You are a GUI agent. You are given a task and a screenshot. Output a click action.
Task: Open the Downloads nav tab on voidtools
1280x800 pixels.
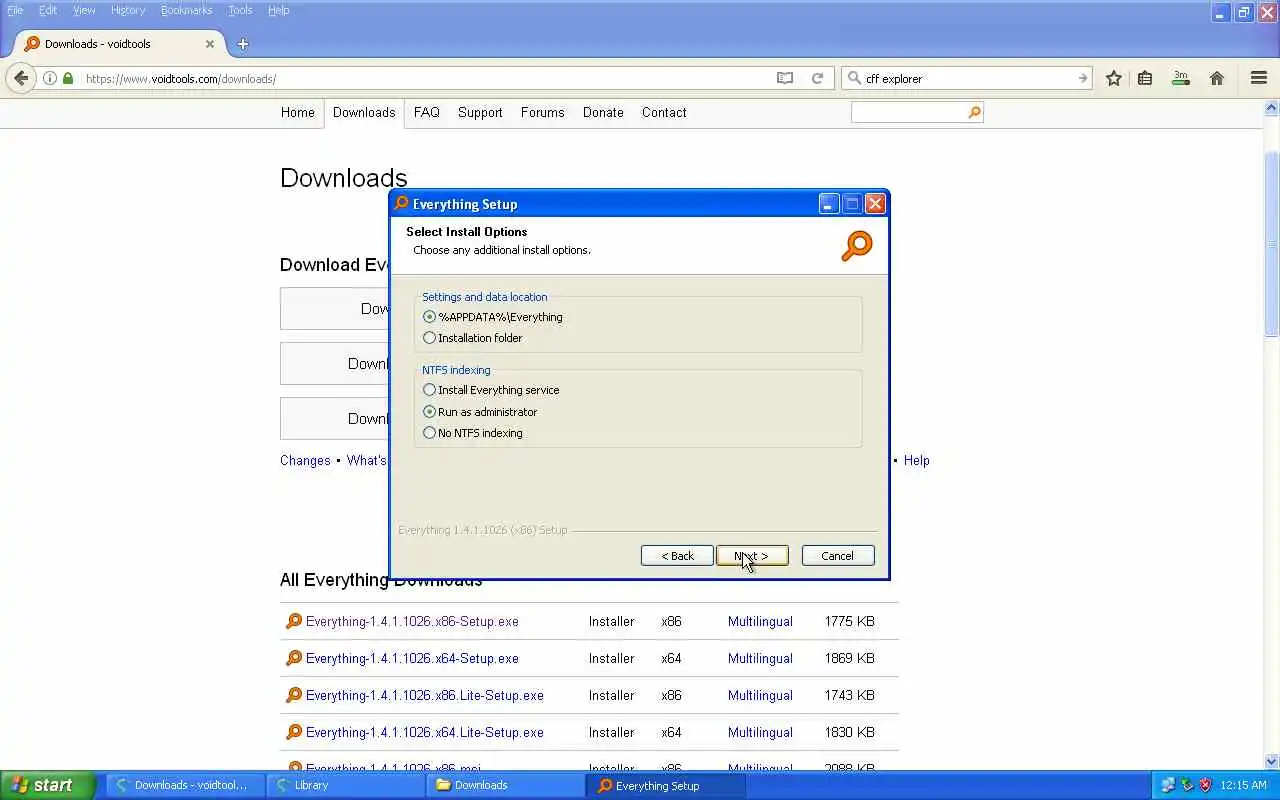(x=364, y=113)
